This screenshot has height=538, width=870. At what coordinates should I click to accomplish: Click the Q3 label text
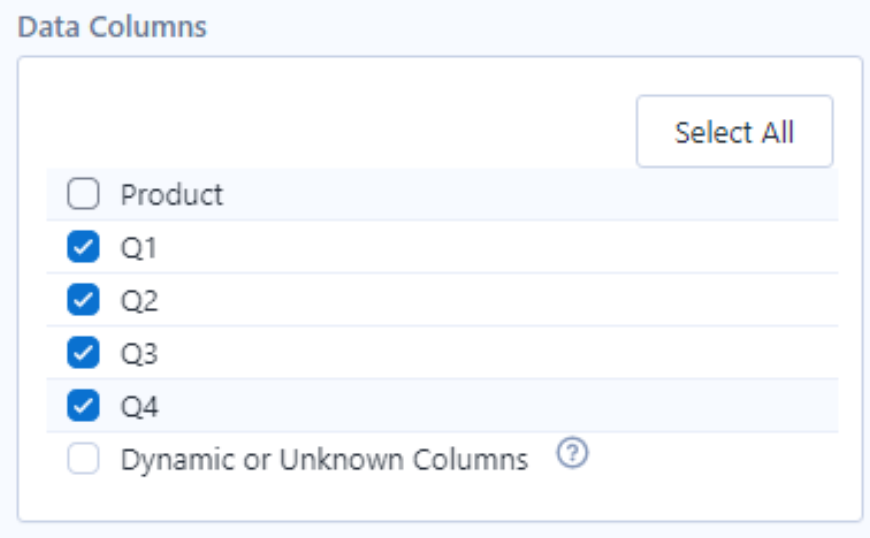[x=139, y=353]
